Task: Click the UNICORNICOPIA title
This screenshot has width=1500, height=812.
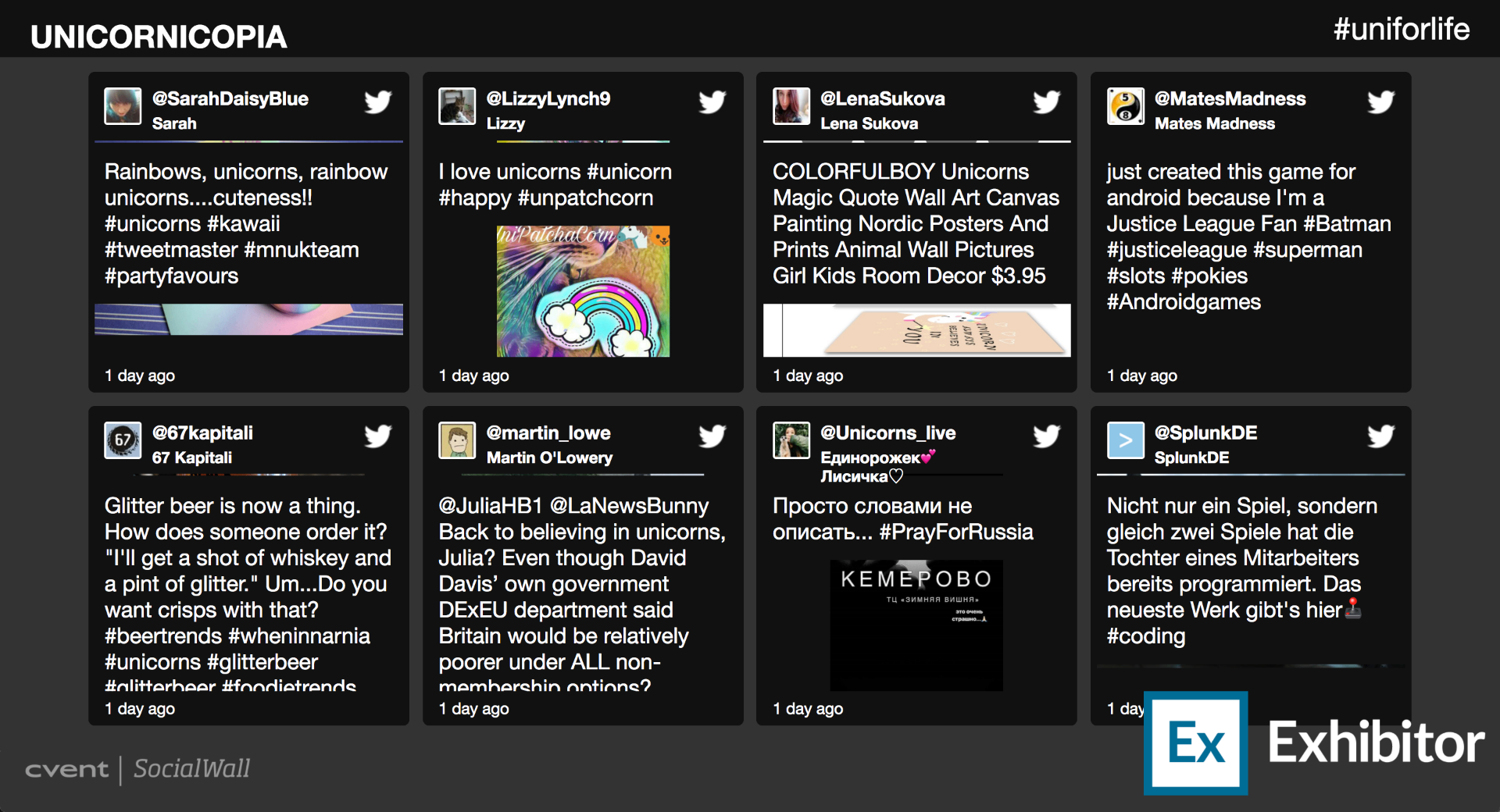Action: click(x=159, y=37)
